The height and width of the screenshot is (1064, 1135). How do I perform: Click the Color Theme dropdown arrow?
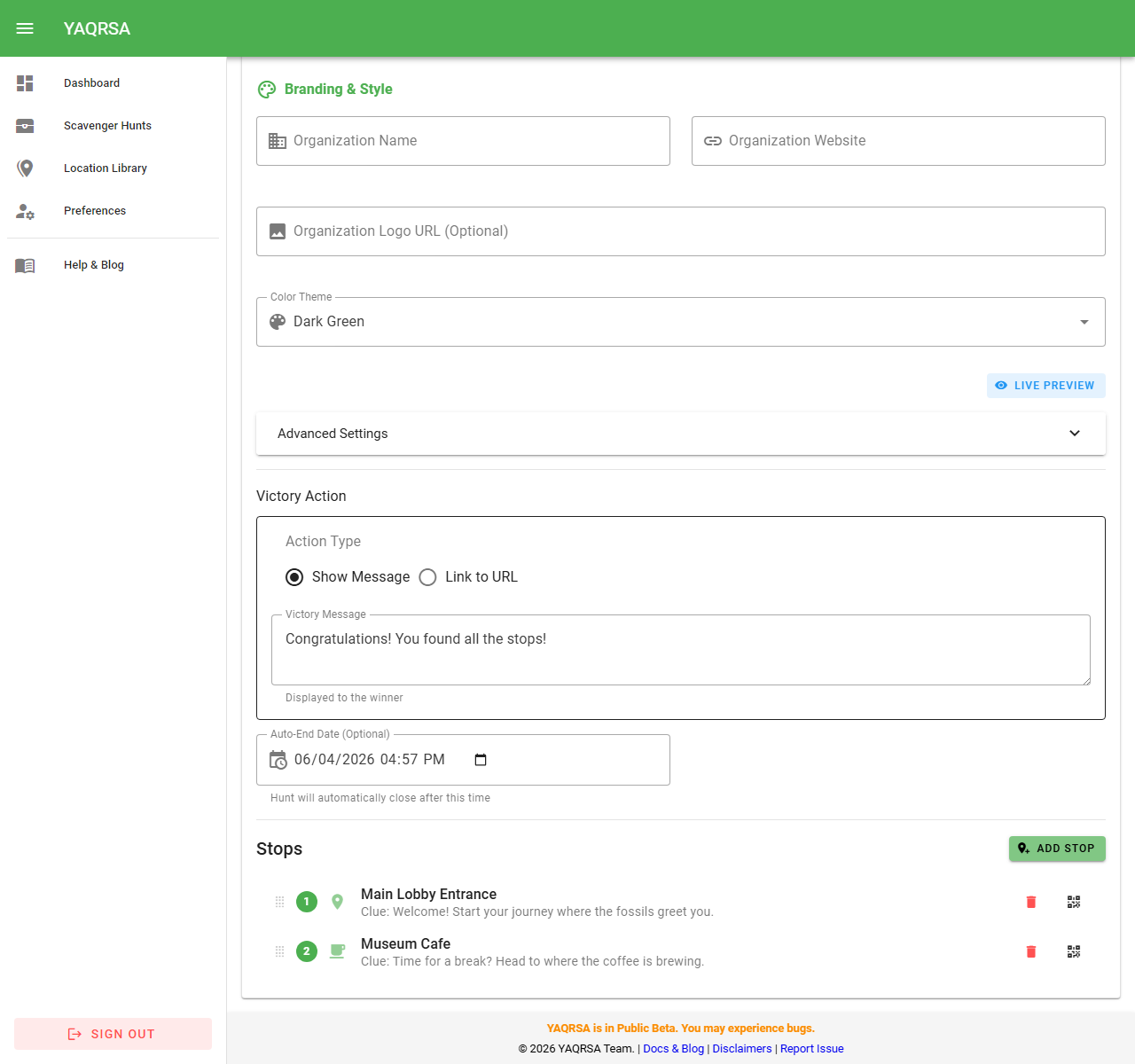point(1084,322)
